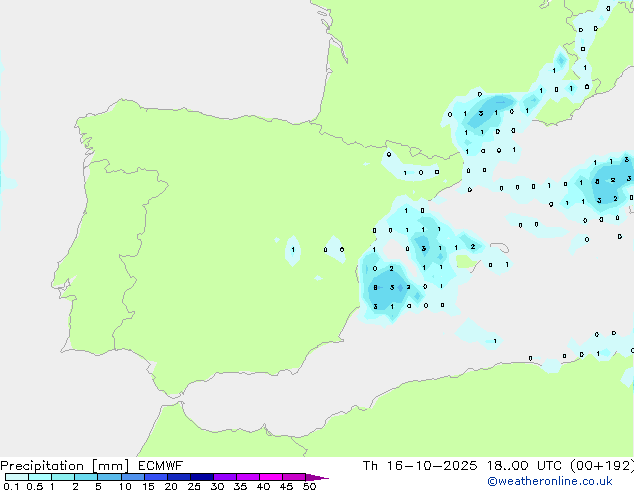
Task: Click the 'ECMWF' model label
Action: [161, 466]
